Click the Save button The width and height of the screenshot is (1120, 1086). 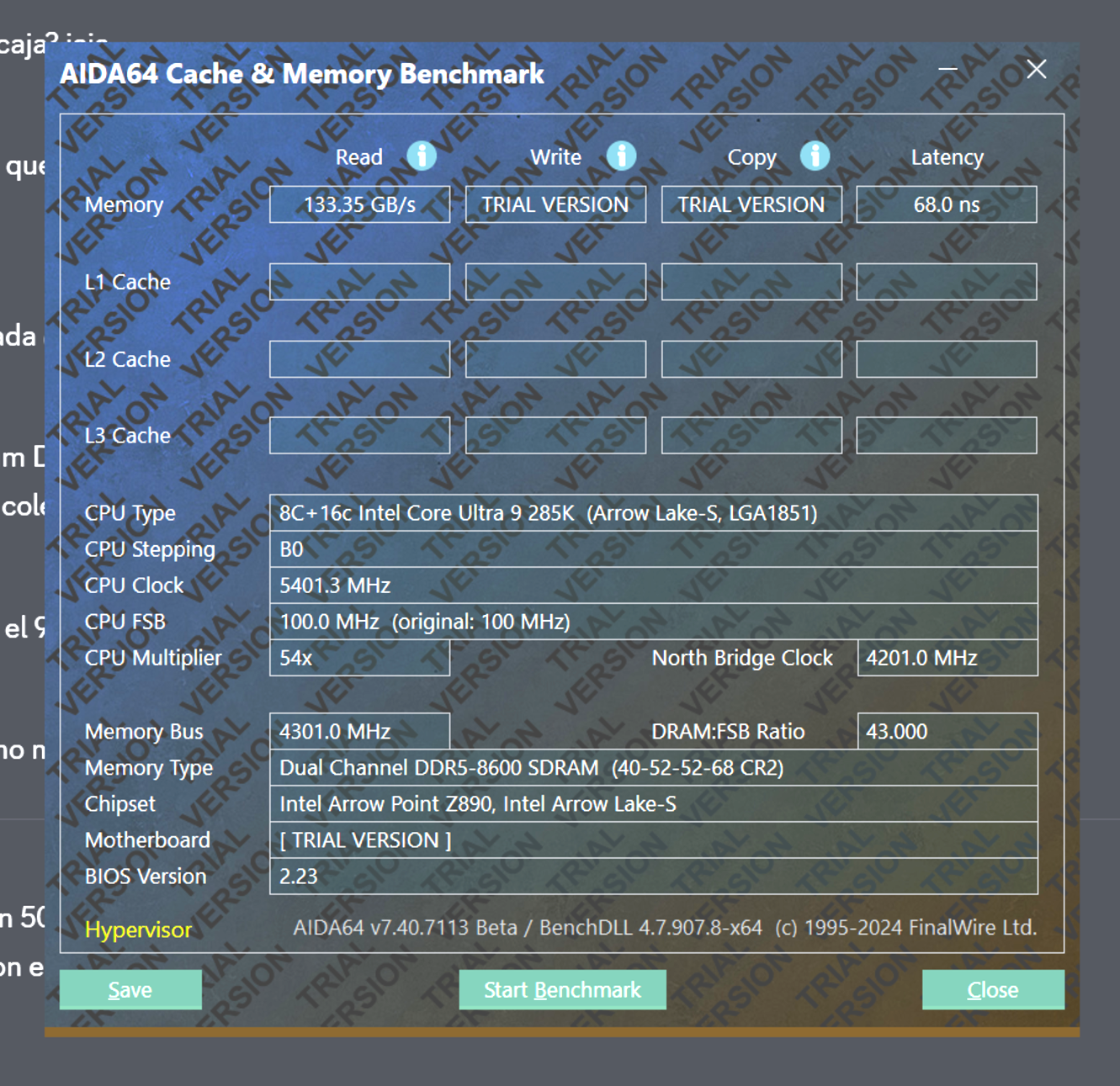(130, 989)
